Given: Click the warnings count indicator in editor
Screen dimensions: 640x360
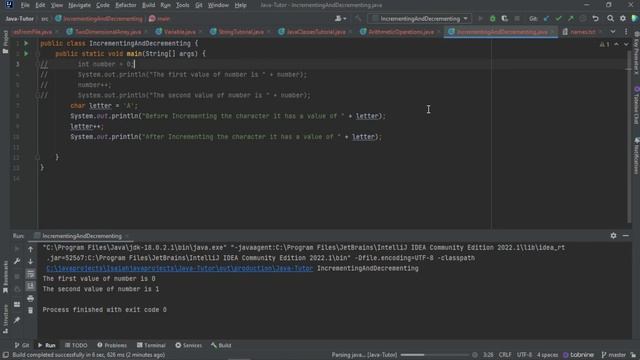Looking at the screenshot, I should coord(604,44).
